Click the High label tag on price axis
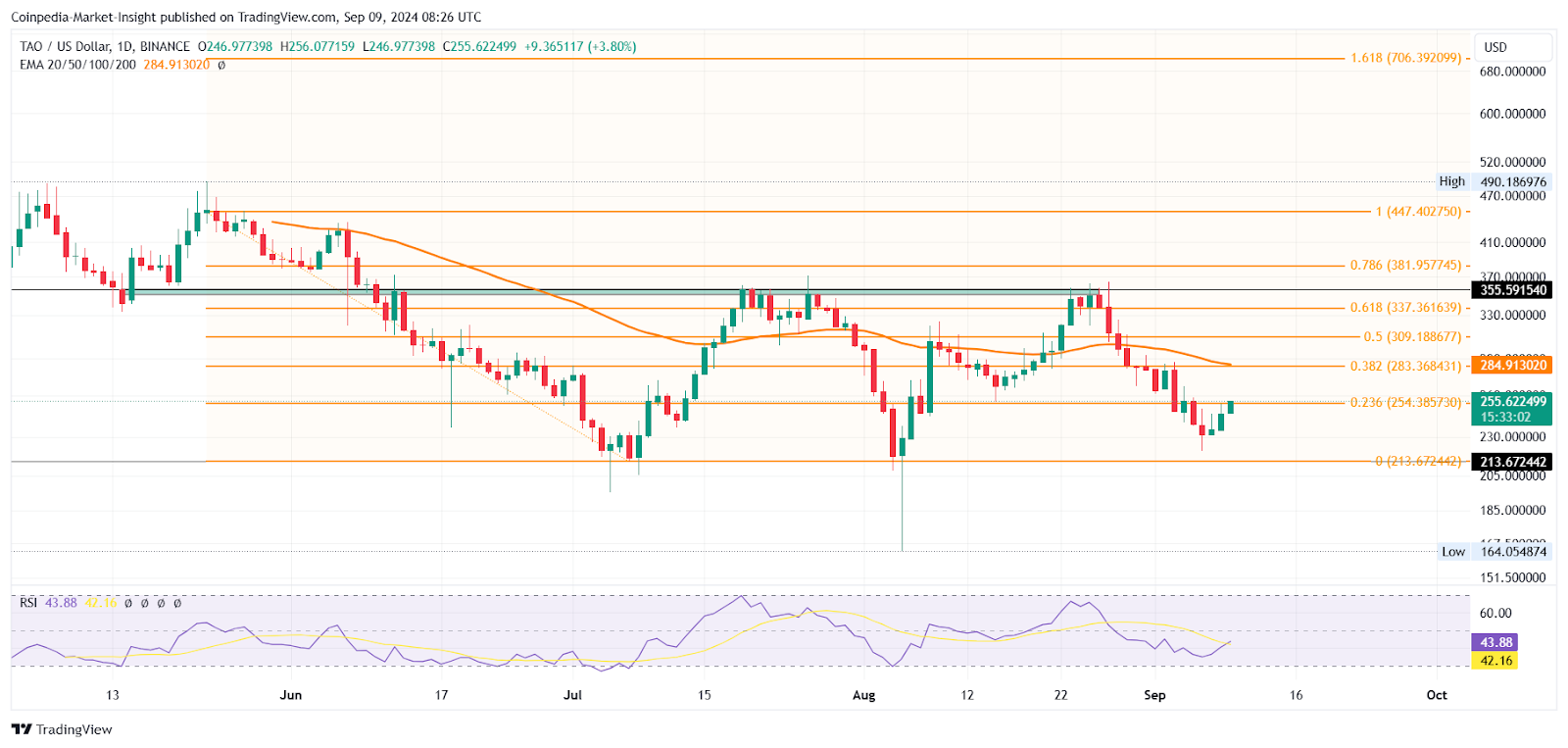Viewport: 1568px width, 748px height. point(1452,181)
